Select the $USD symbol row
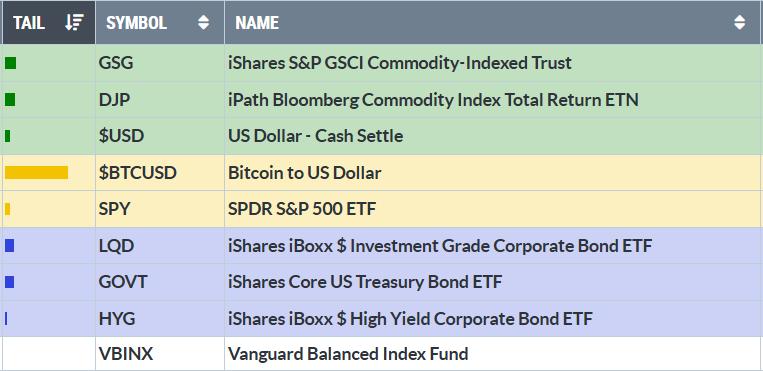 point(381,136)
